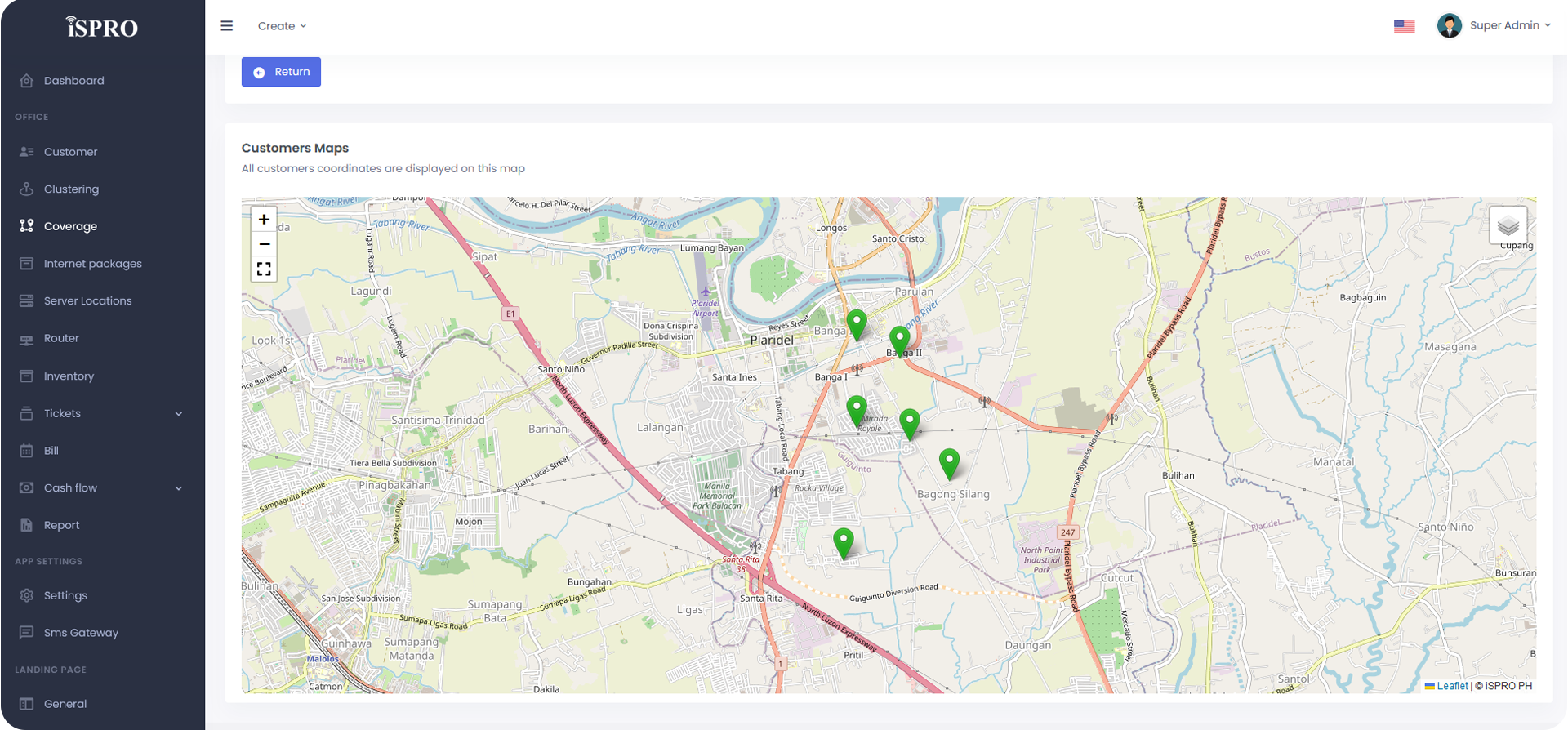Zoom in on the customers map
Viewport: 1568px width, 730px height.
coord(264,219)
